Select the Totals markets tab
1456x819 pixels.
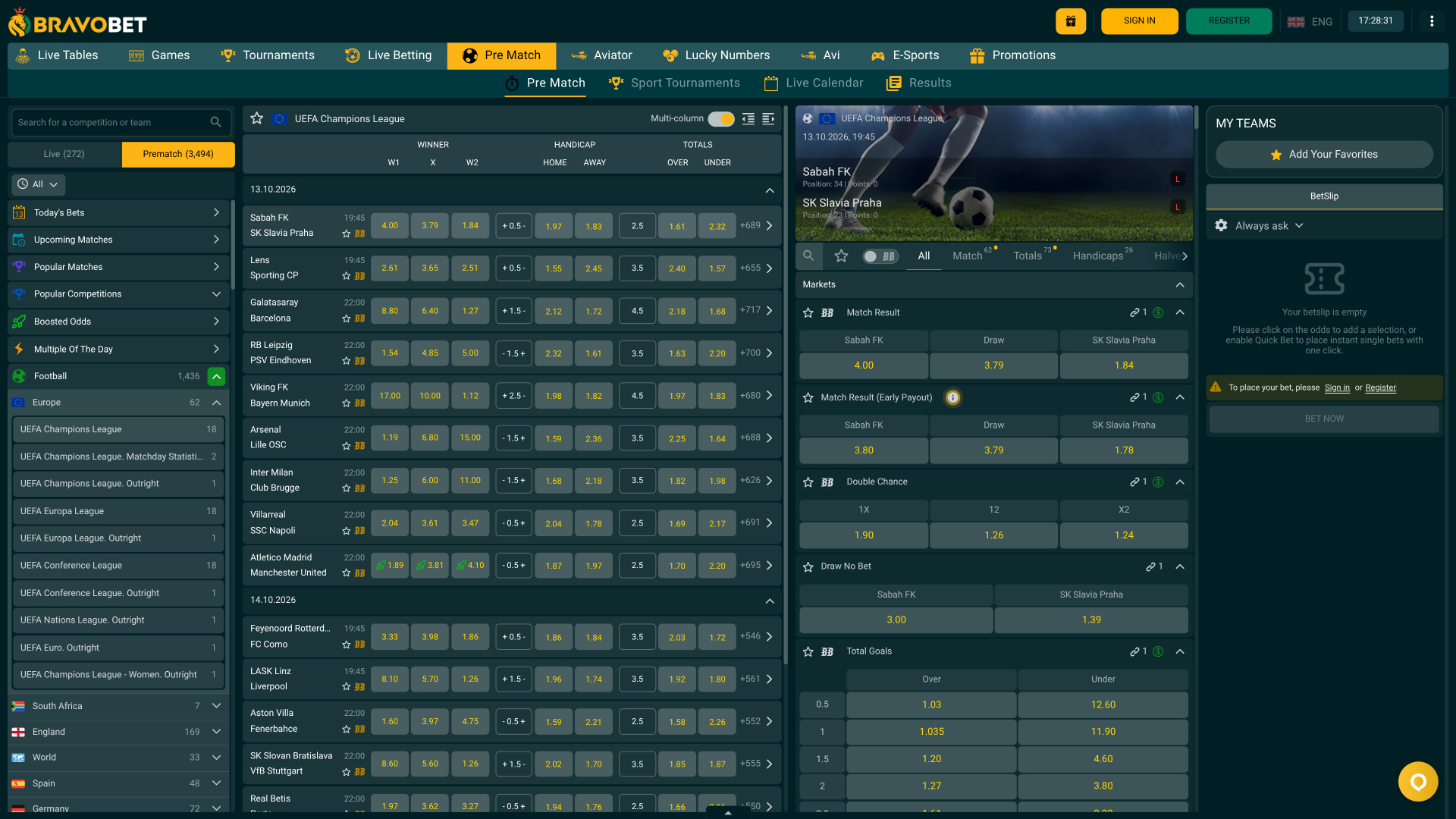pos(1028,256)
